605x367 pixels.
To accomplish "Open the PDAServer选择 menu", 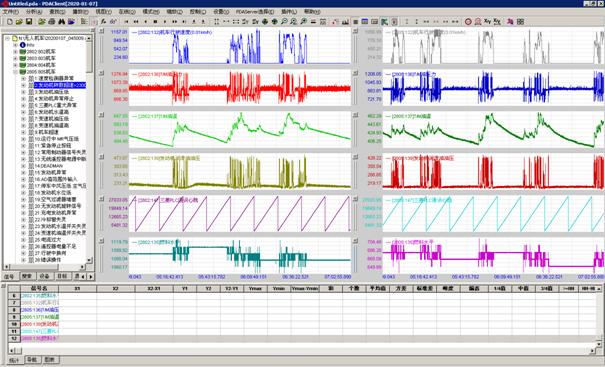I will tap(255, 12).
